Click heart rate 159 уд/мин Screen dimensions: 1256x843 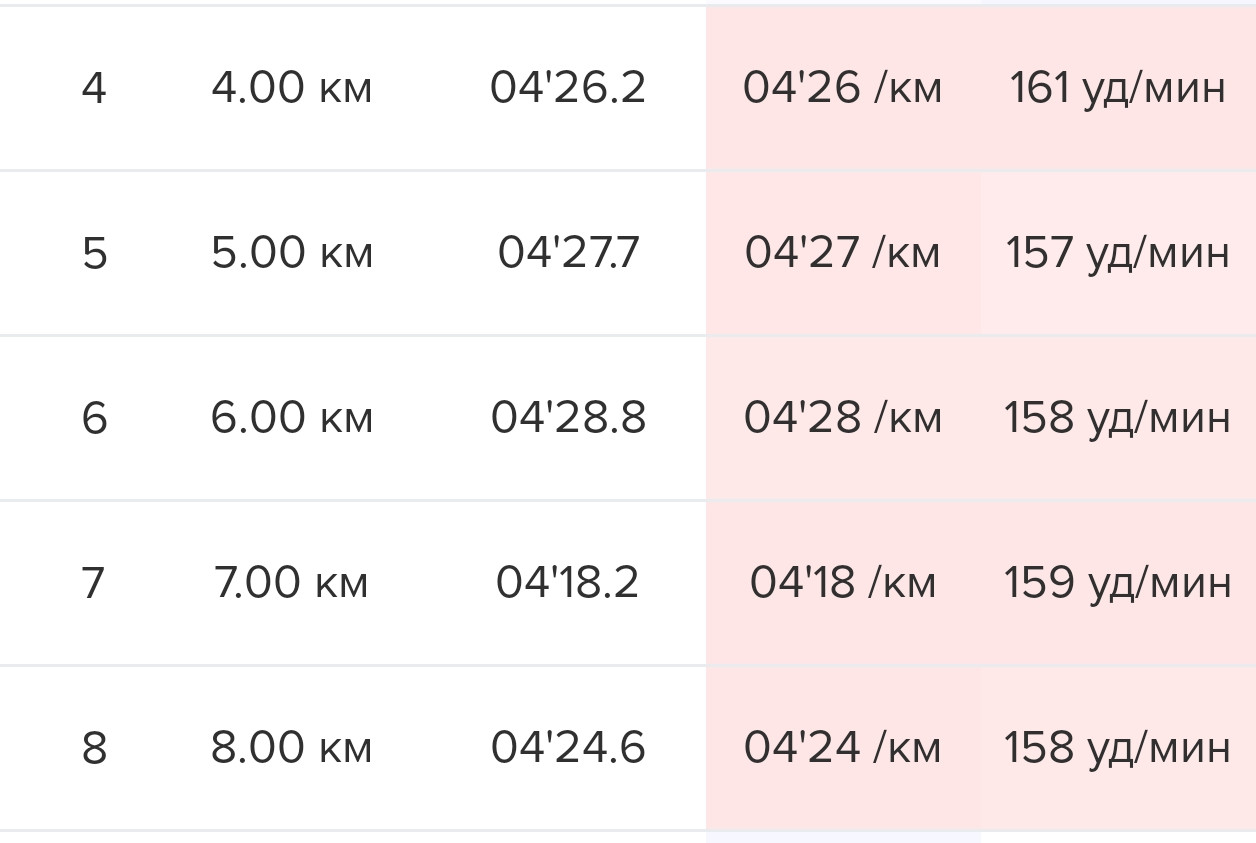click(1117, 583)
